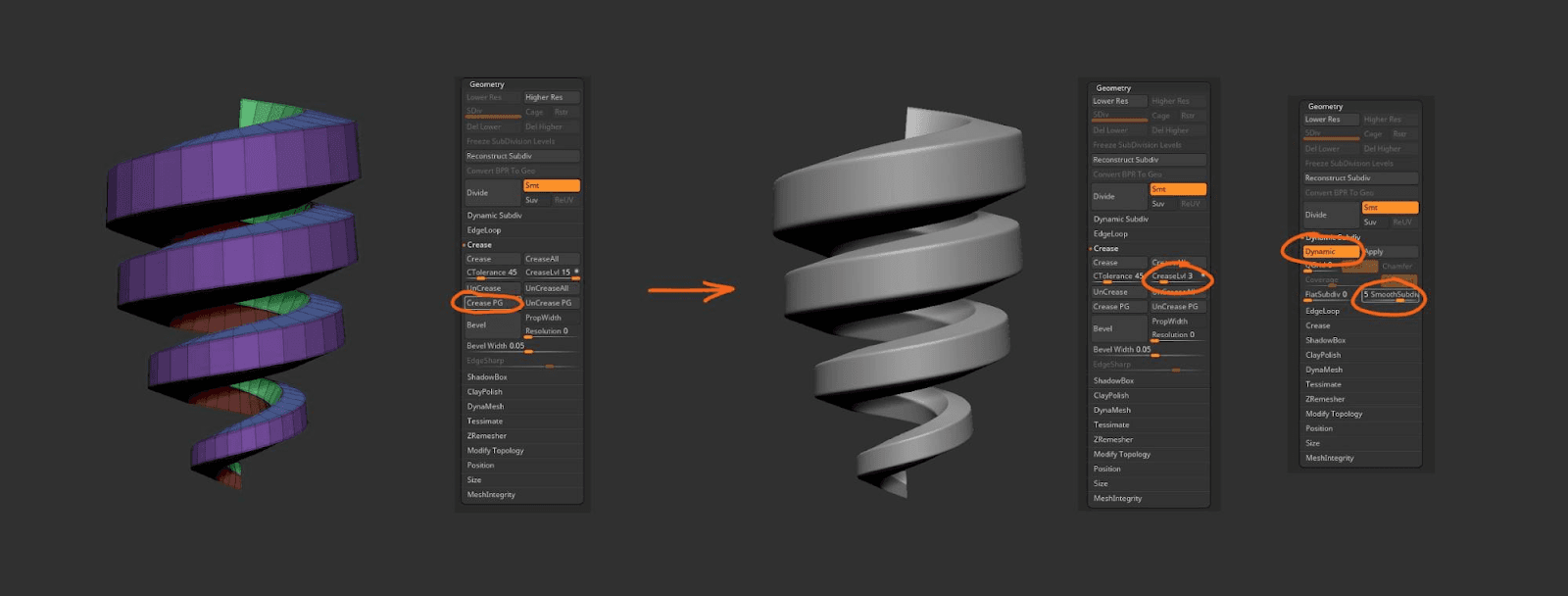Expand the Crease section in the rightmost panel

coord(1318,325)
